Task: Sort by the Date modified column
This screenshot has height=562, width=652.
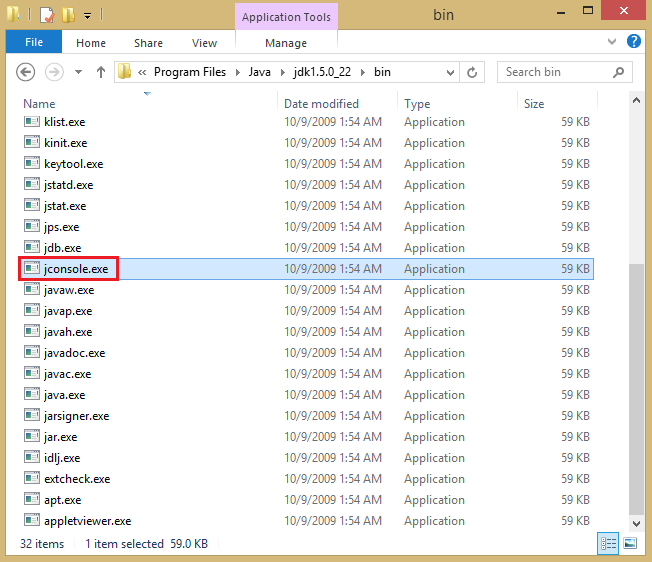Action: [x=321, y=104]
